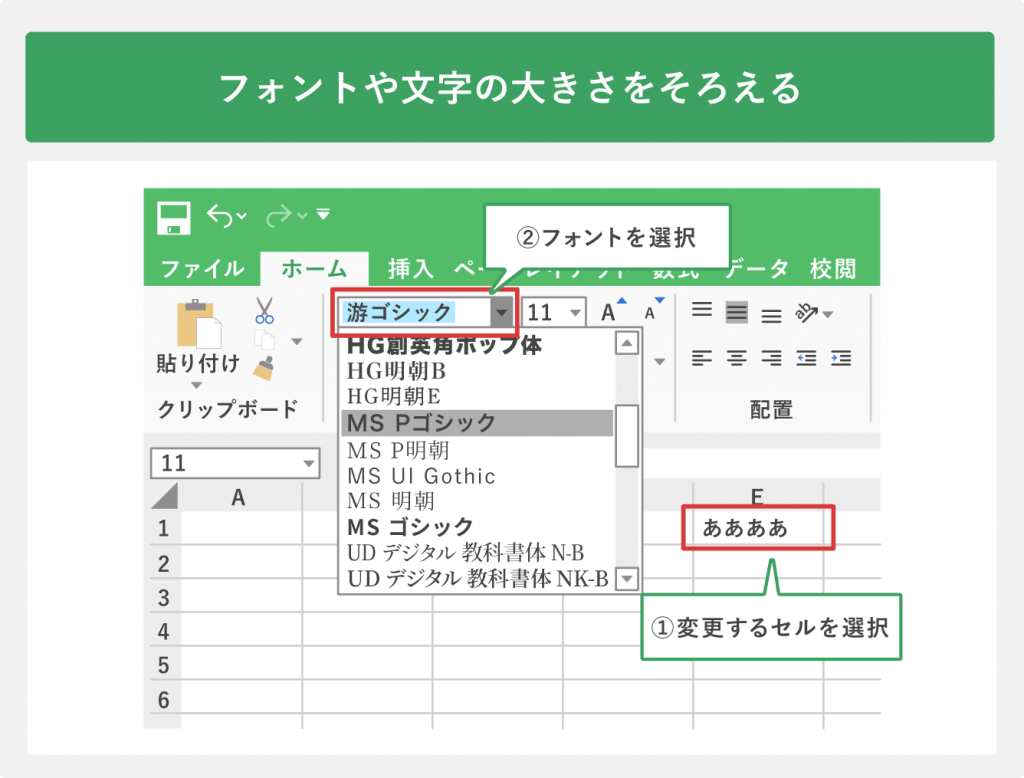Select row 3 header
This screenshot has width=1024, height=778.
164,597
